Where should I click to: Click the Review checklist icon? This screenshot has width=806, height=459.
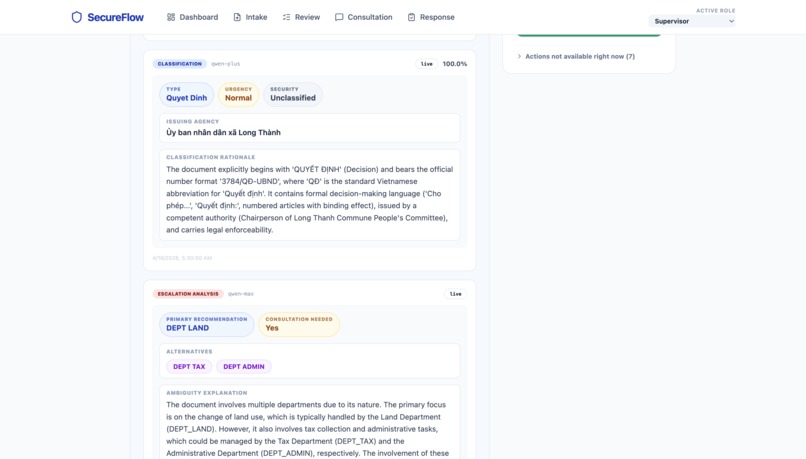click(x=286, y=17)
